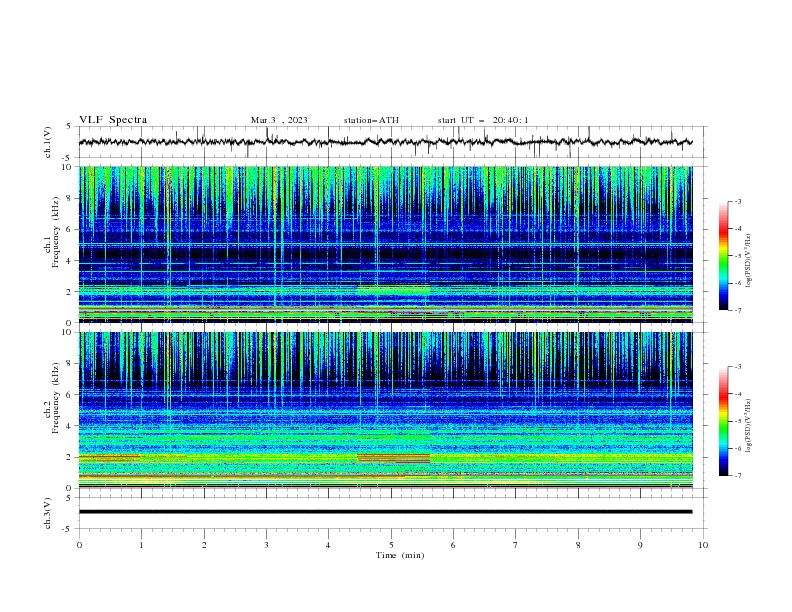Screen dimensions: 792x612
Task: Click the ch.3 flat black trace
Action: [385, 512]
